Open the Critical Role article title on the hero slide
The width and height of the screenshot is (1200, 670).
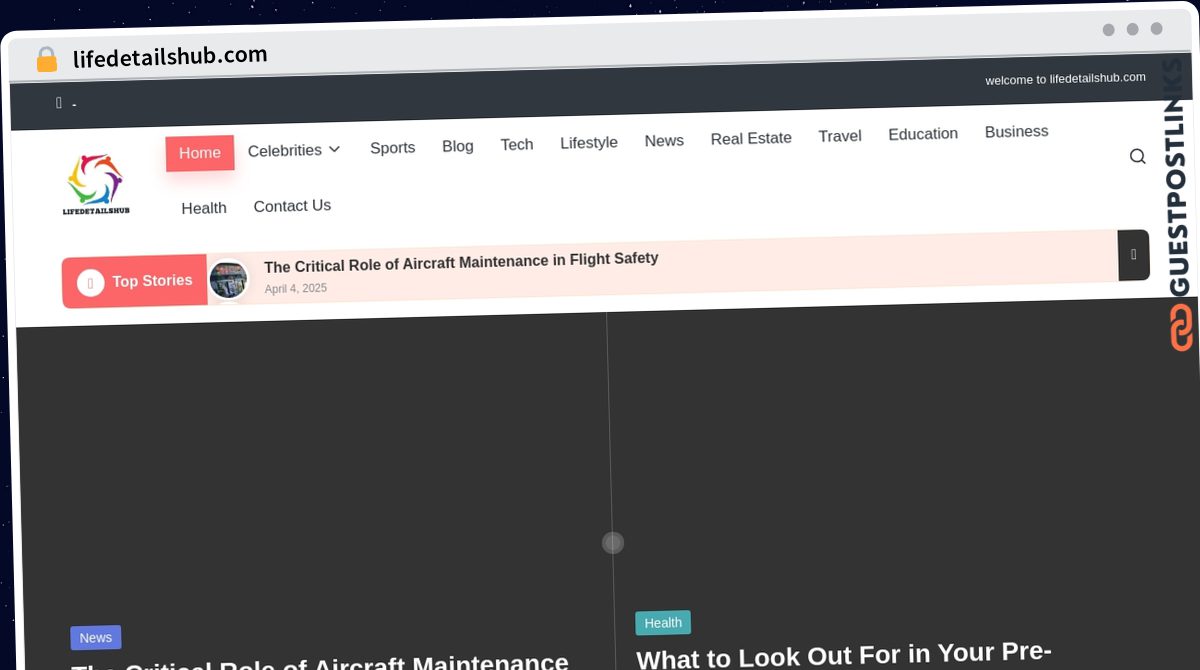click(x=320, y=664)
